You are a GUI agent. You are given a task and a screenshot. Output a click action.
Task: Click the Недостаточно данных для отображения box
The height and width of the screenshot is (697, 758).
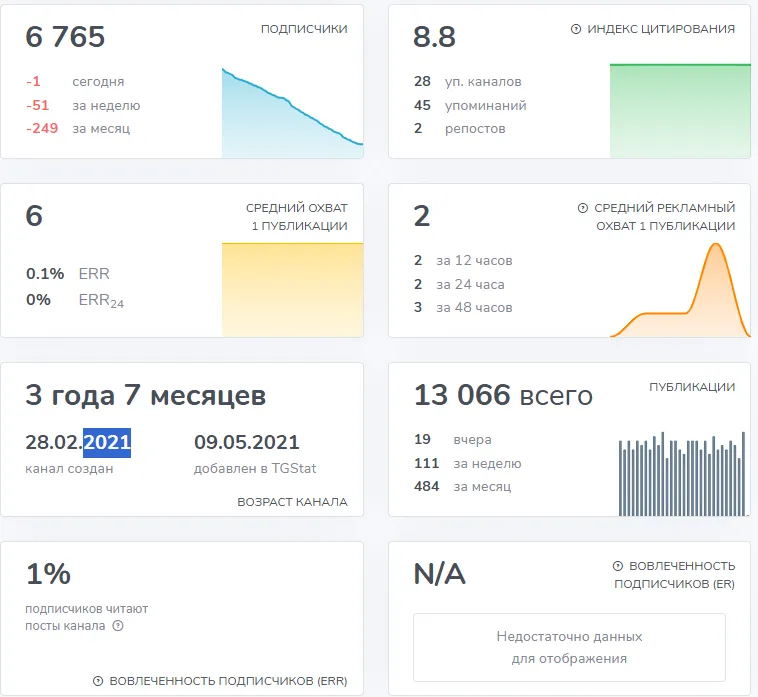coord(569,647)
